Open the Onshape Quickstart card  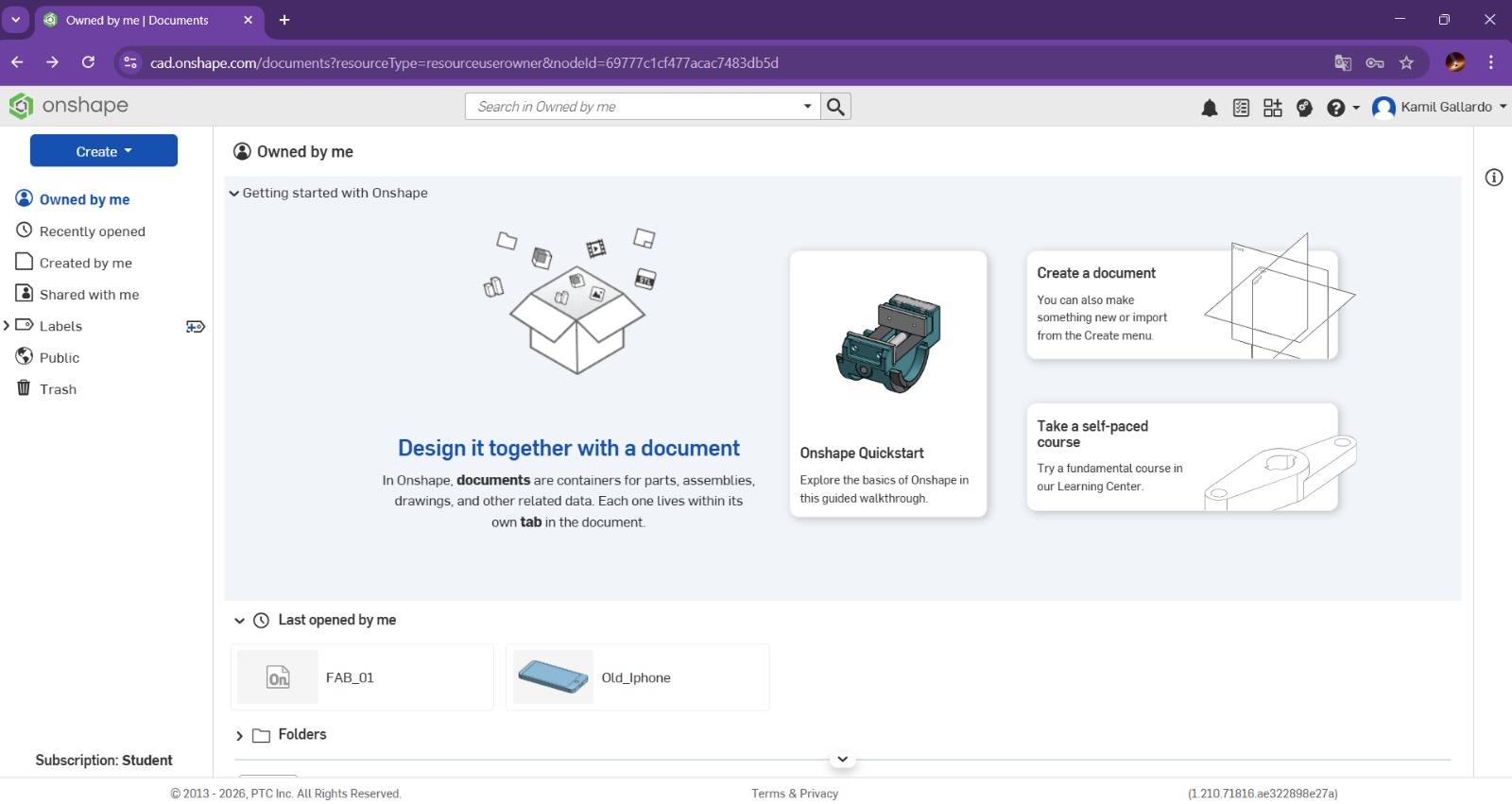[888, 384]
